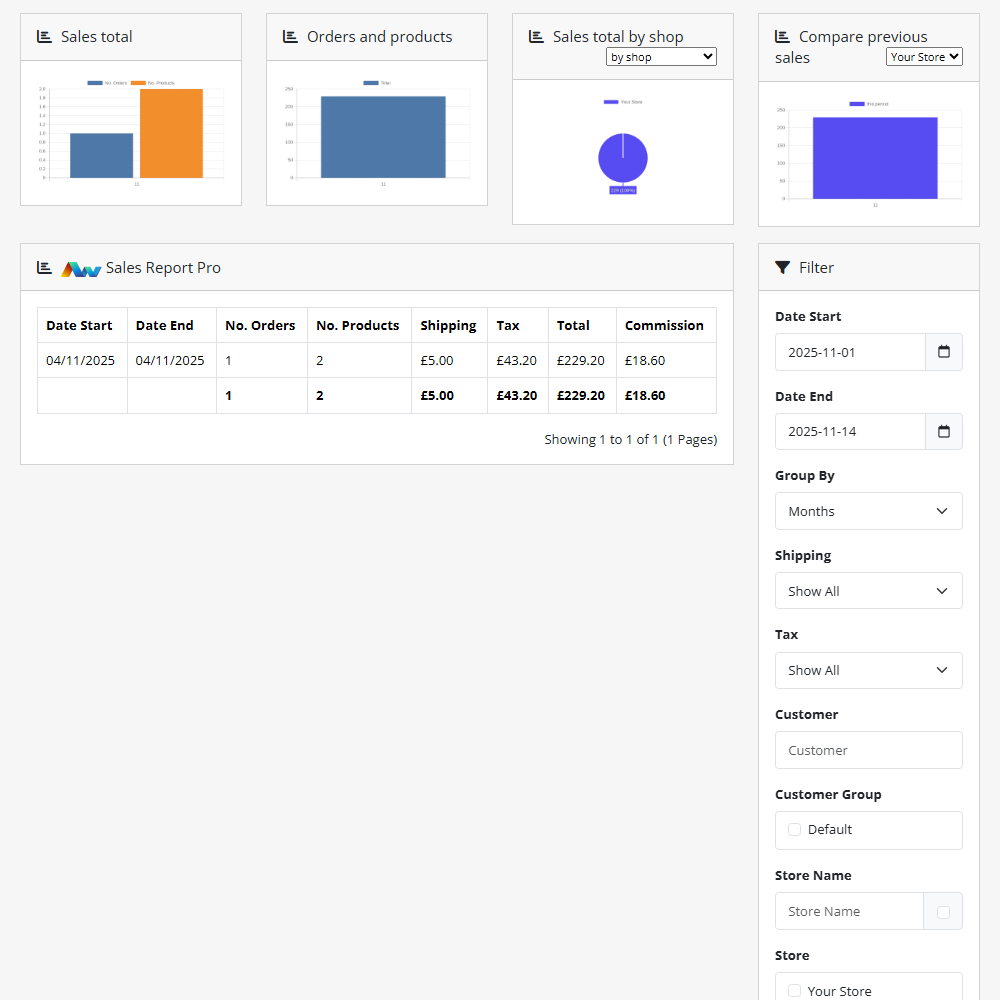Check the Your Store checkbox
The image size is (1000, 1000).
[794, 990]
